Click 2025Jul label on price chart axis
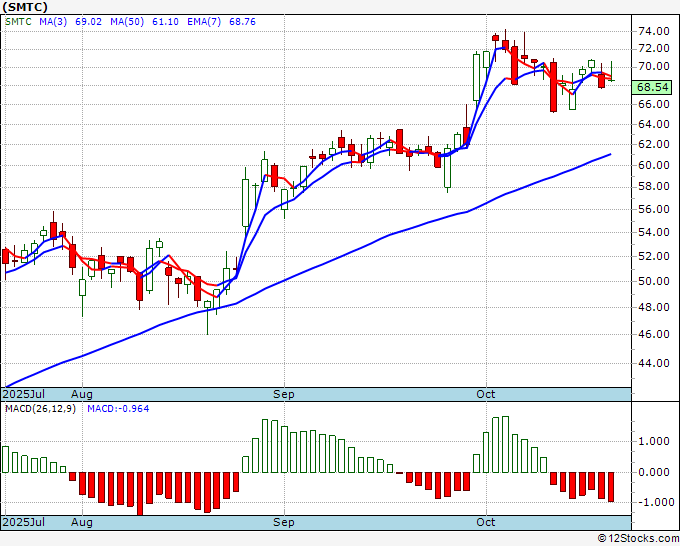This screenshot has height=546, width=680. click(24, 394)
